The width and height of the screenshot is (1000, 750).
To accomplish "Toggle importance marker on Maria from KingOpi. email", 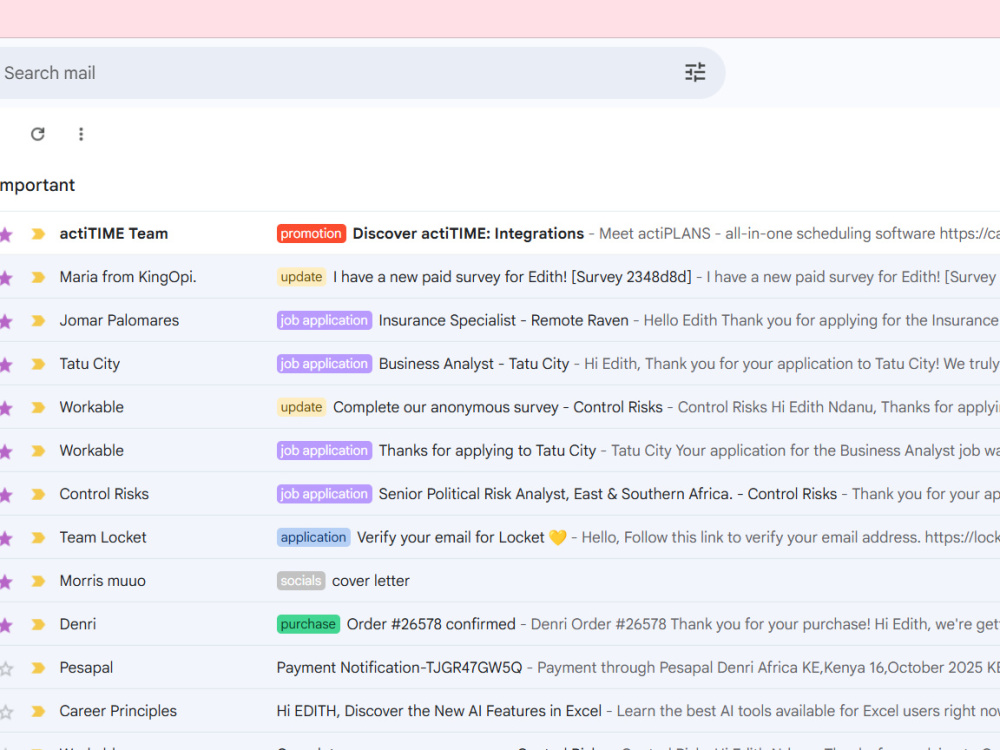I will pyautogui.click(x=38, y=277).
